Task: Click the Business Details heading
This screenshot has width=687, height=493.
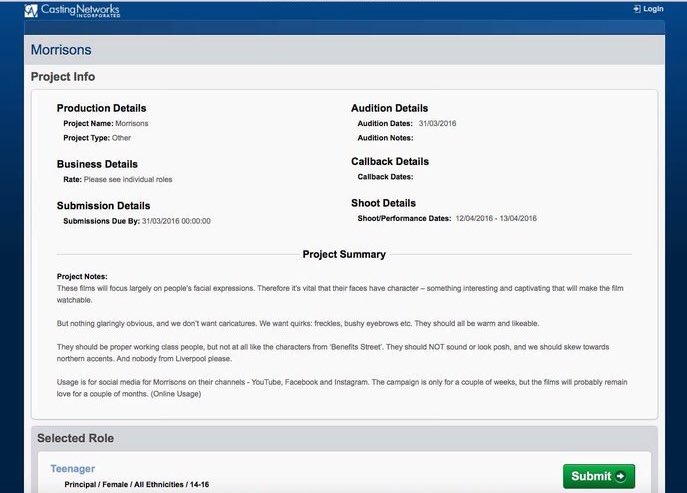Action: click(97, 164)
